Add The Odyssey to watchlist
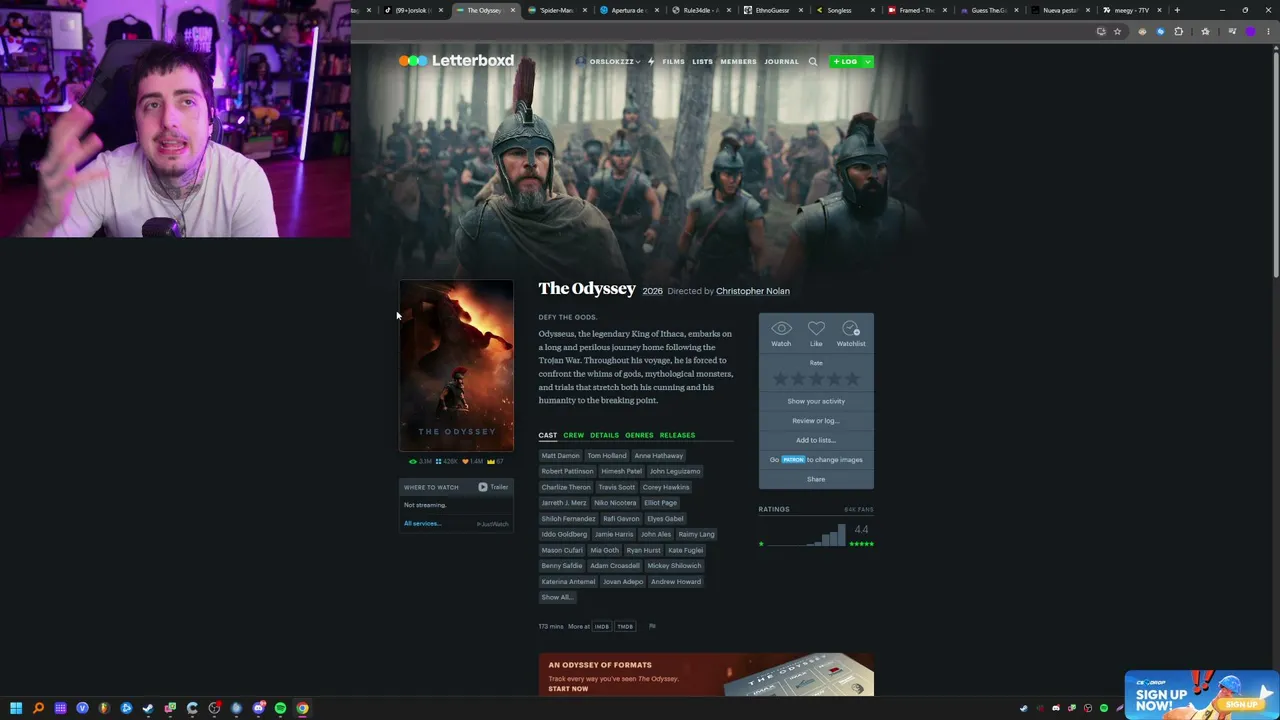 (x=851, y=333)
